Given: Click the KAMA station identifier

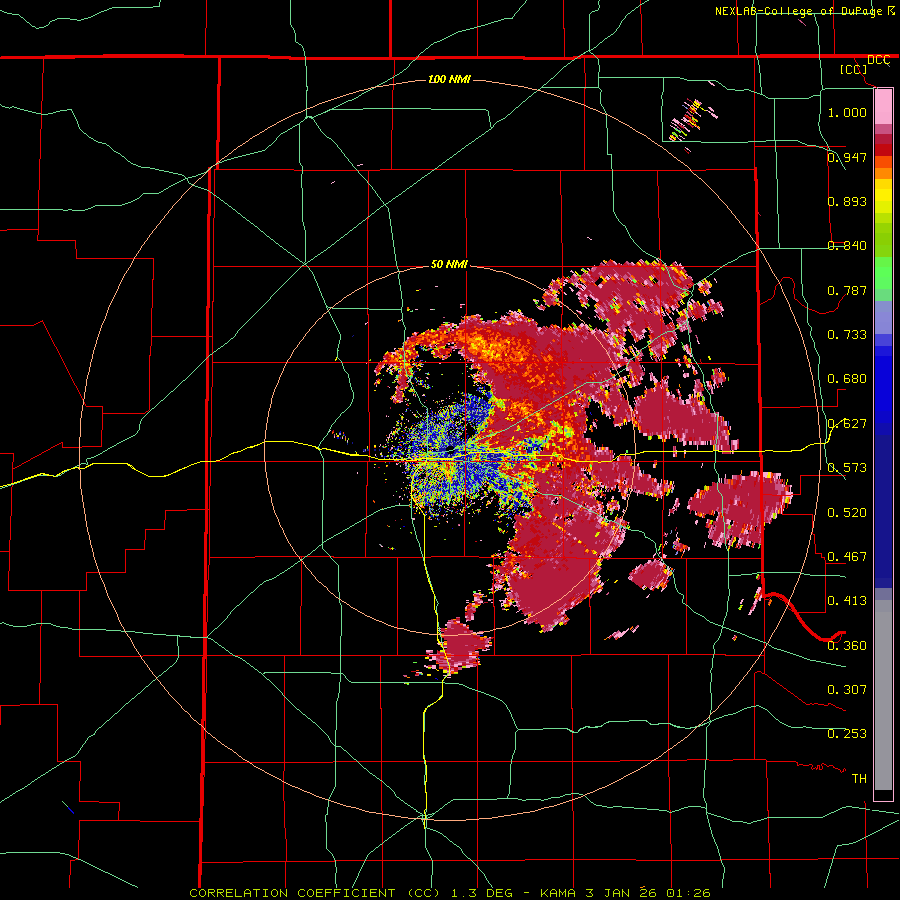Looking at the screenshot, I should coord(560,893).
